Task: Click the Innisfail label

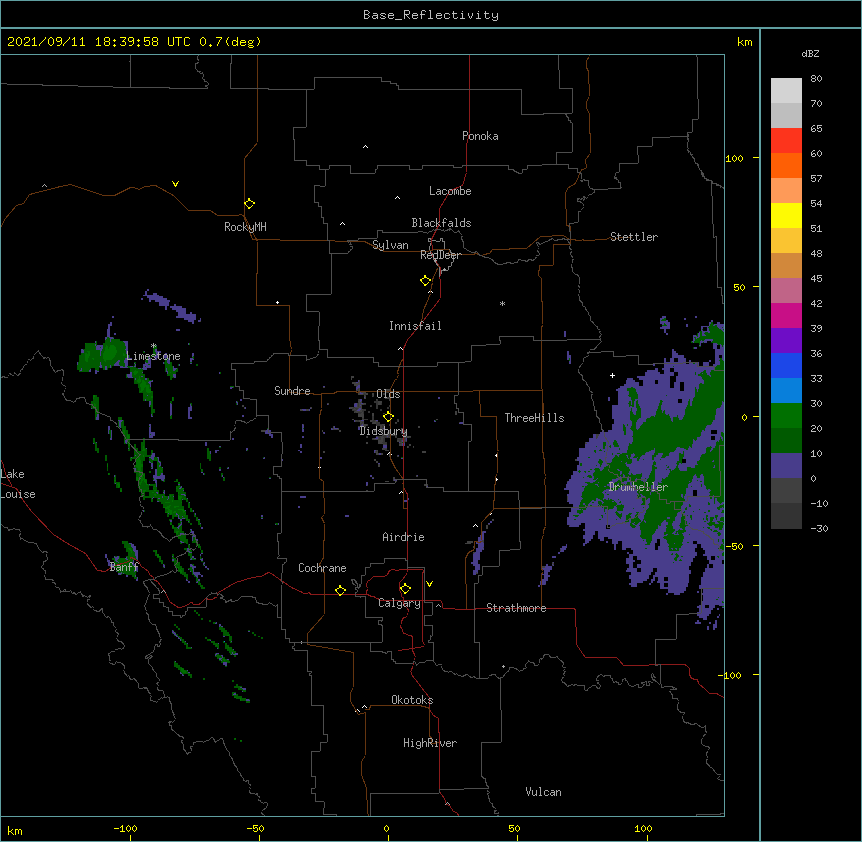Action: [415, 326]
